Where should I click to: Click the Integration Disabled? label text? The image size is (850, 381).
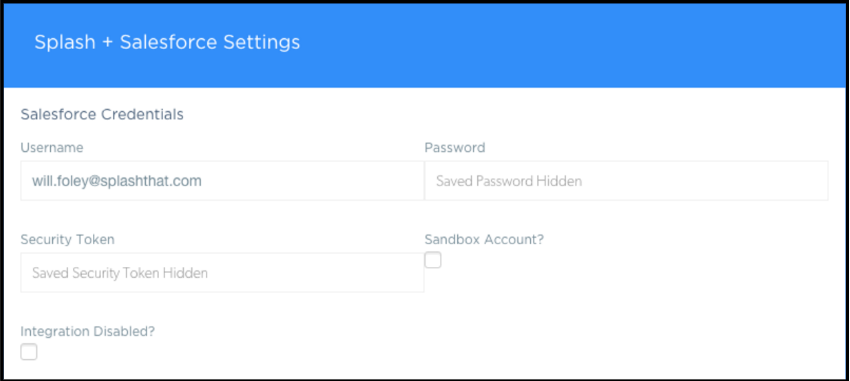coord(88,332)
